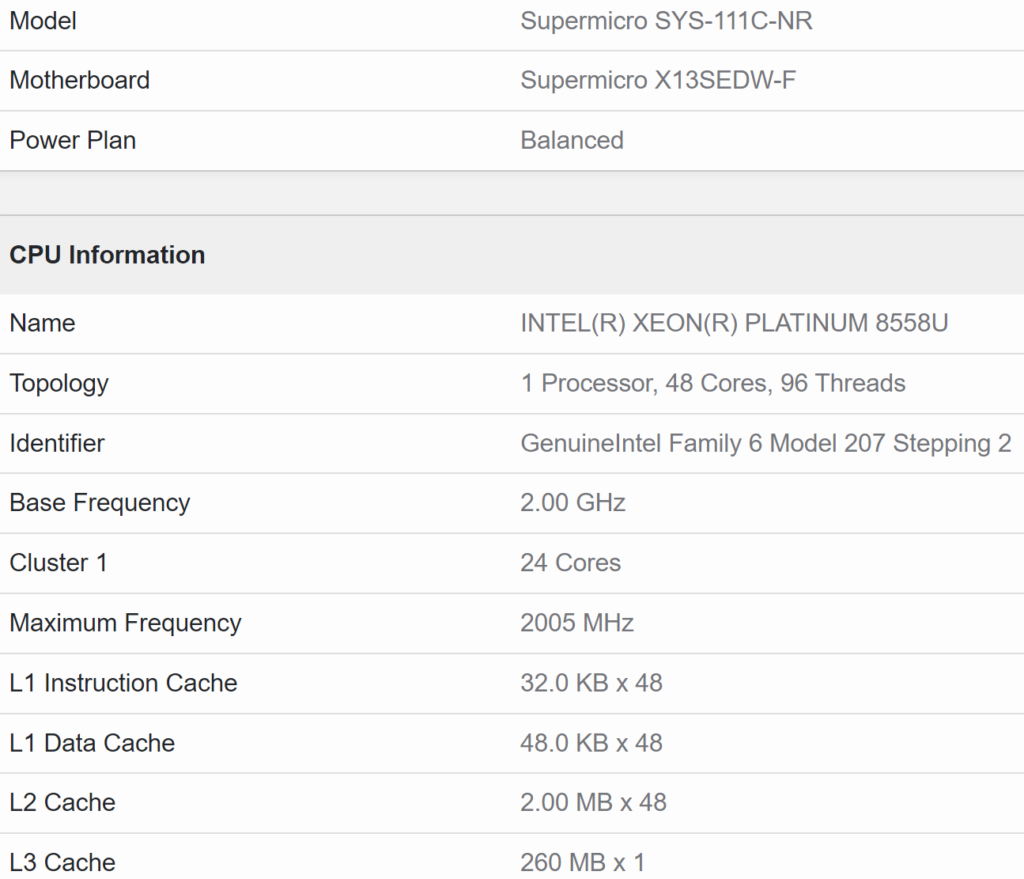Click the Supermicro X13SEDW-F motherboard value

coord(658,81)
